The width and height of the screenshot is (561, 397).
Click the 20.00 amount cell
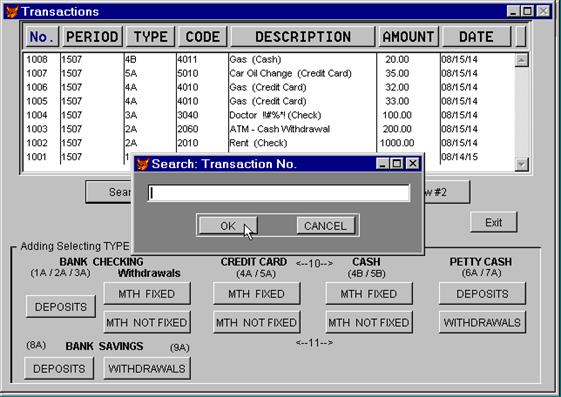(397, 59)
